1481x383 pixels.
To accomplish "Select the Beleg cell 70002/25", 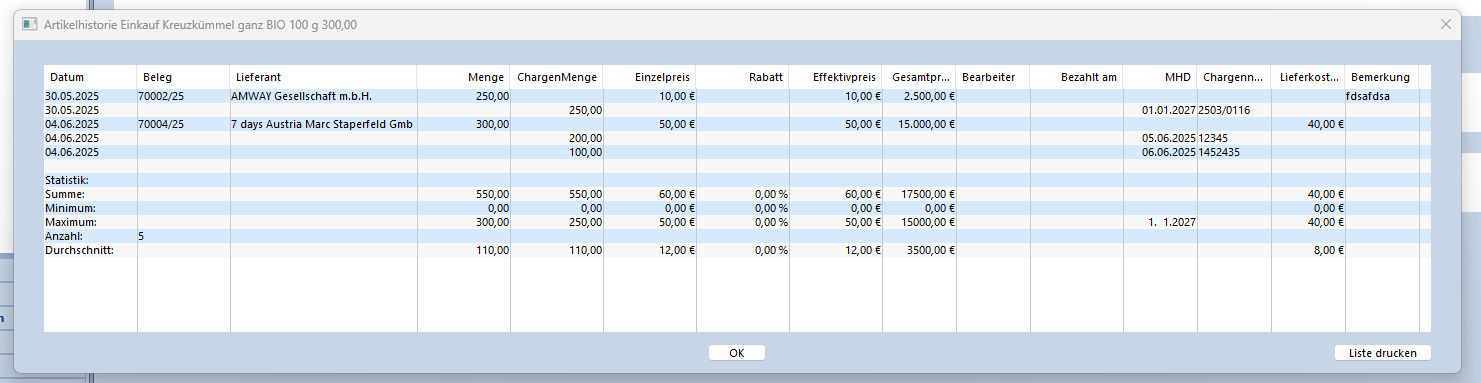I will 184,96.
